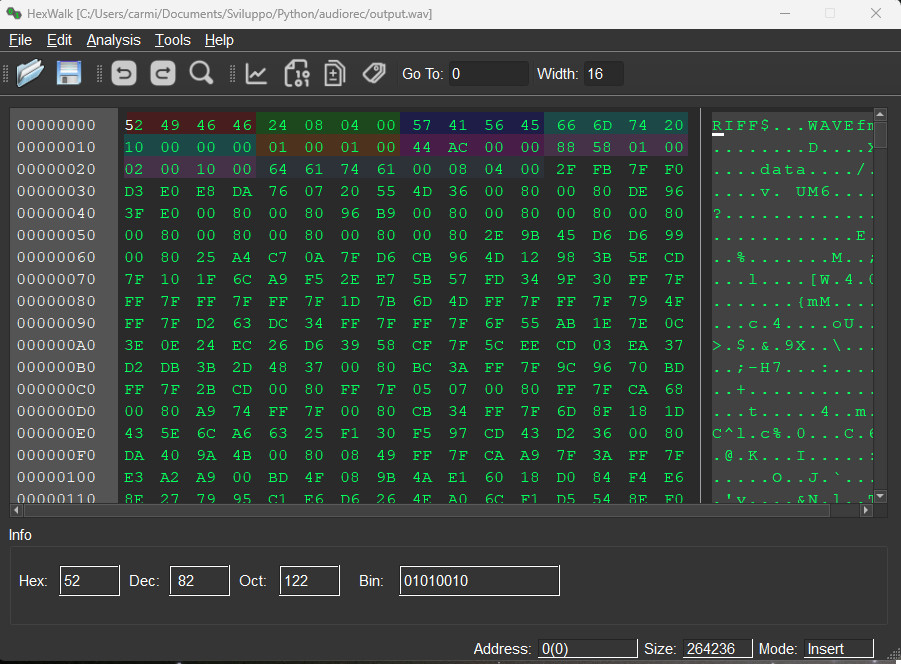901x664 pixels.
Task: Click byte DB in row 000000B0
Action: pos(170,368)
